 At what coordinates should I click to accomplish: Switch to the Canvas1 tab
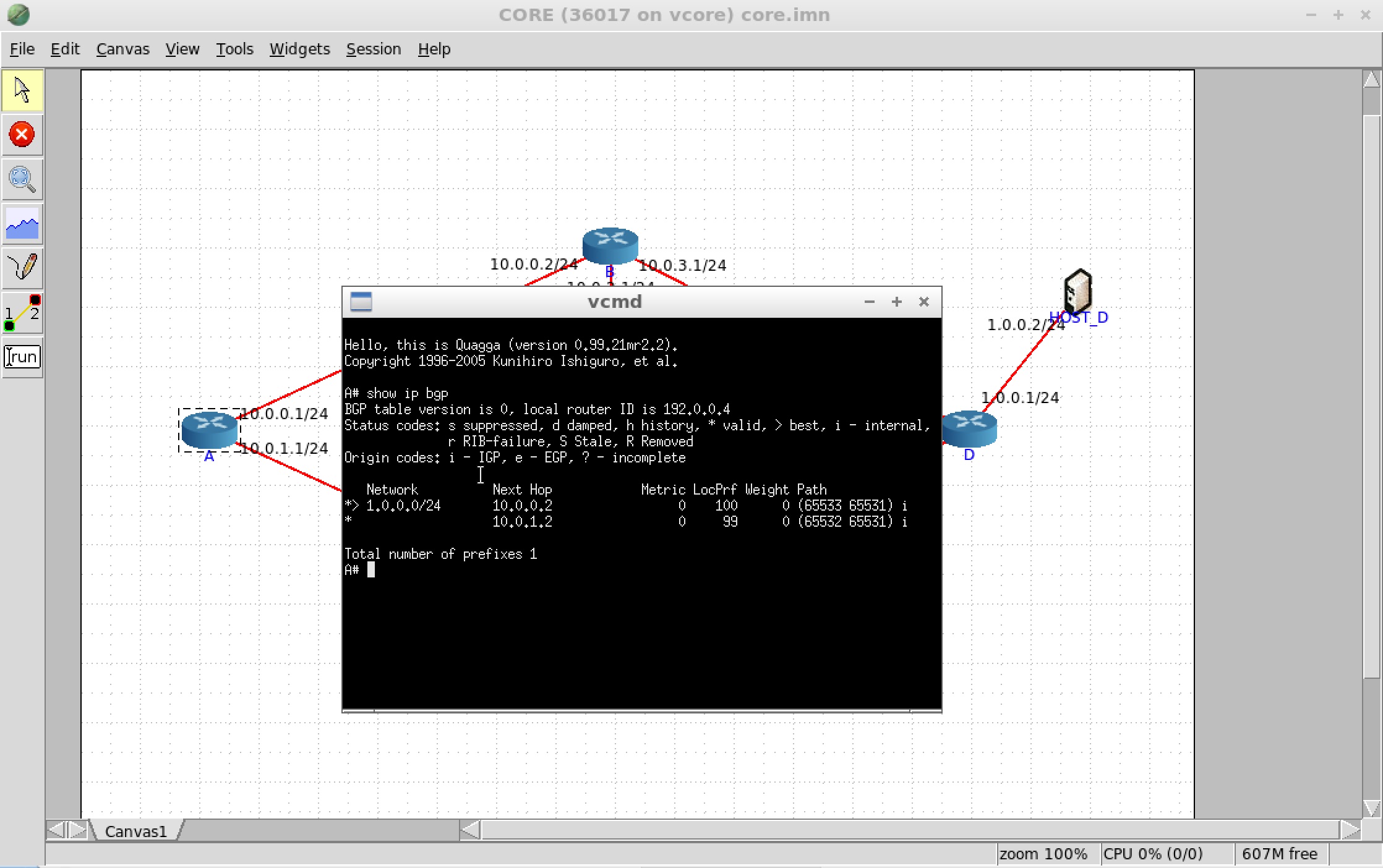coord(136,831)
